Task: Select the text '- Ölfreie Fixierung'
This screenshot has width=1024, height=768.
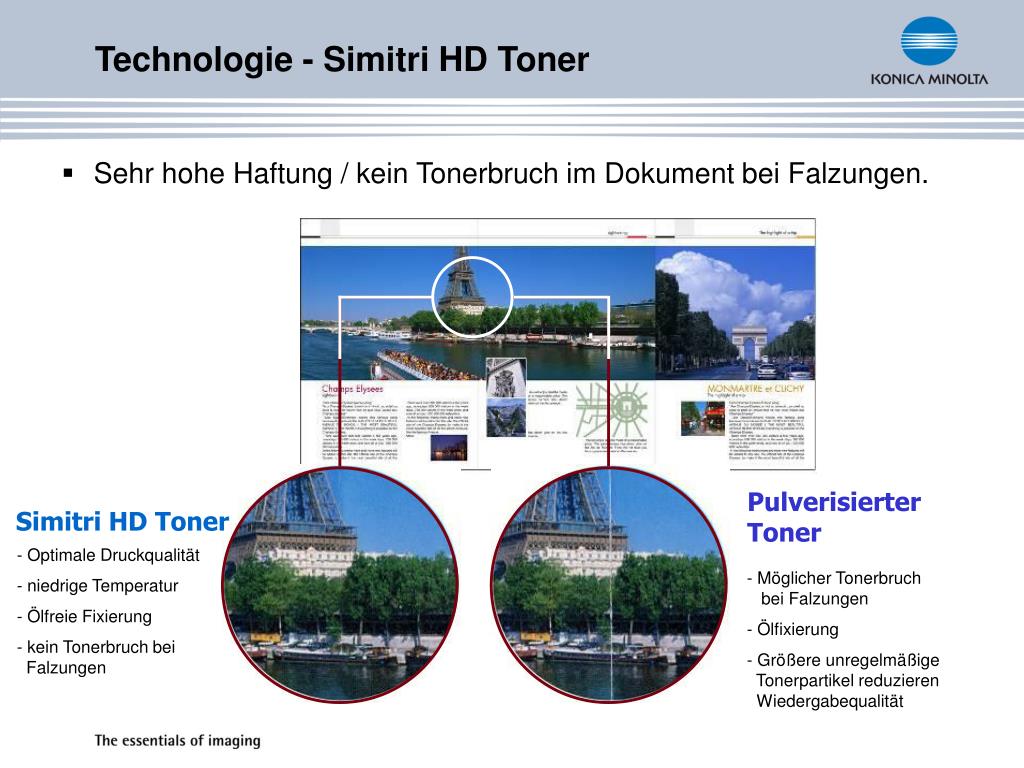Action: pos(84,616)
